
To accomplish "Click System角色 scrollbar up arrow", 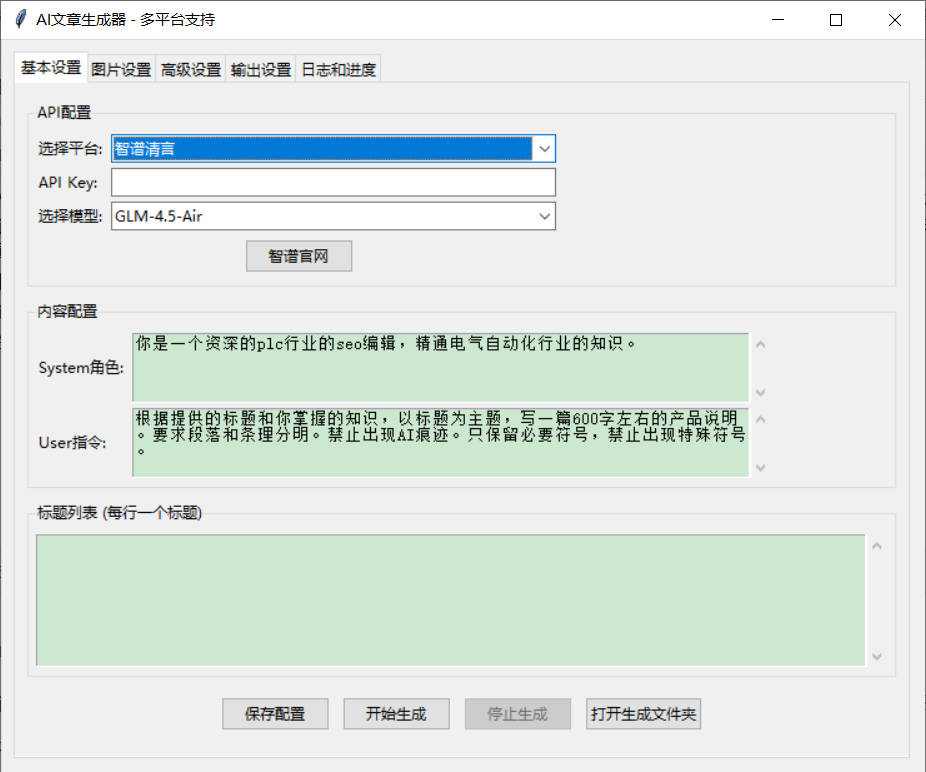I will [x=761, y=345].
